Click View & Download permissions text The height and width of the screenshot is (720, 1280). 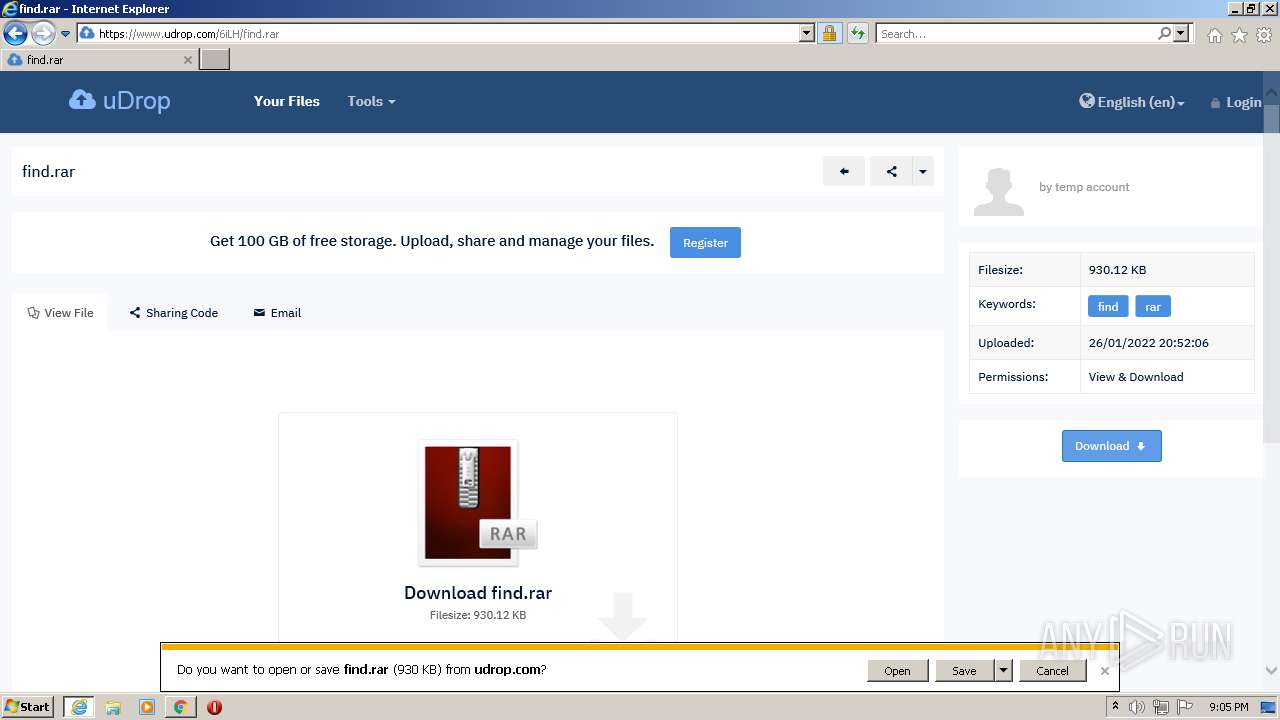(1136, 377)
